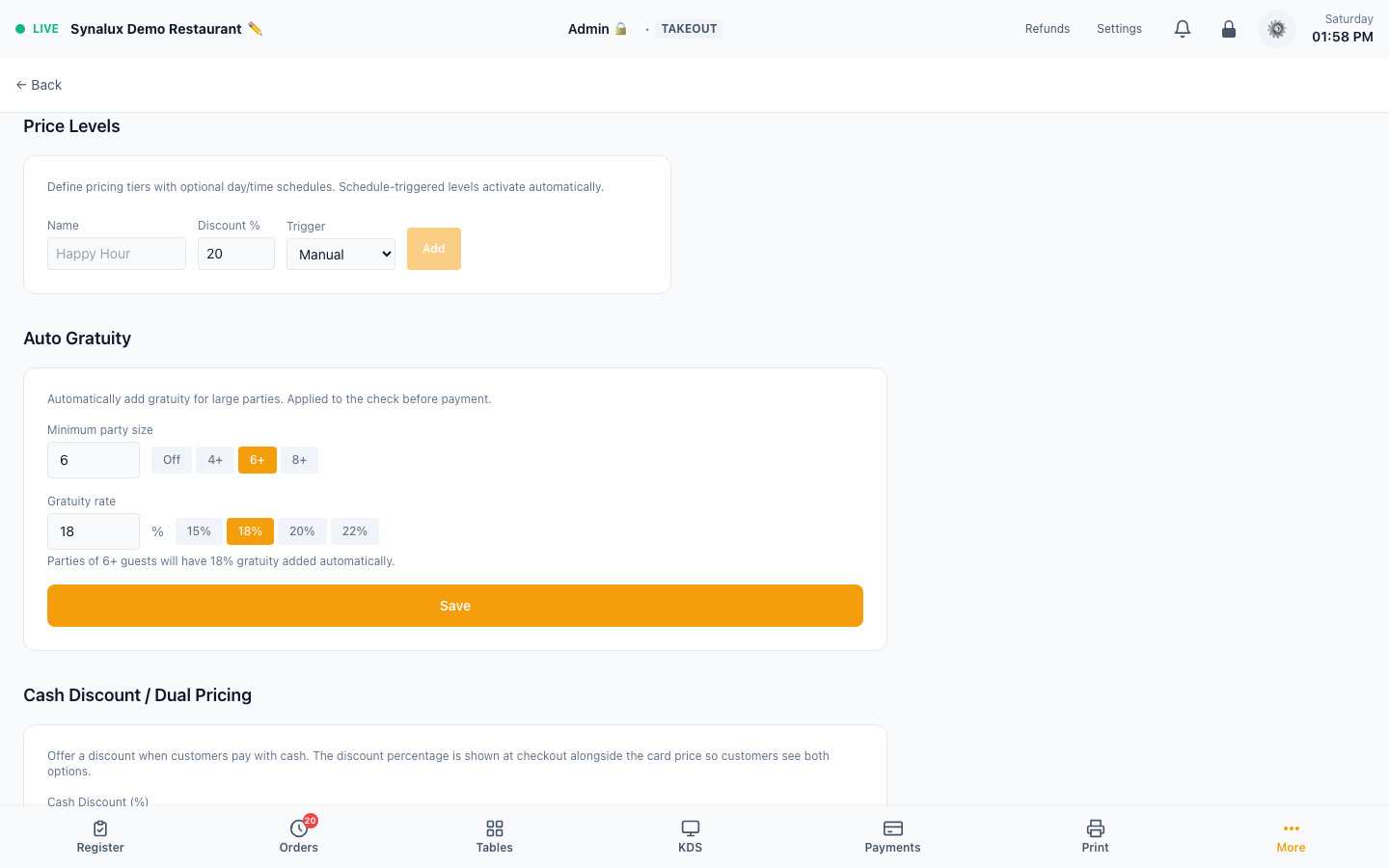Click the Auto Gratuity heading
Viewport: 1389px width, 868px height.
point(77,339)
